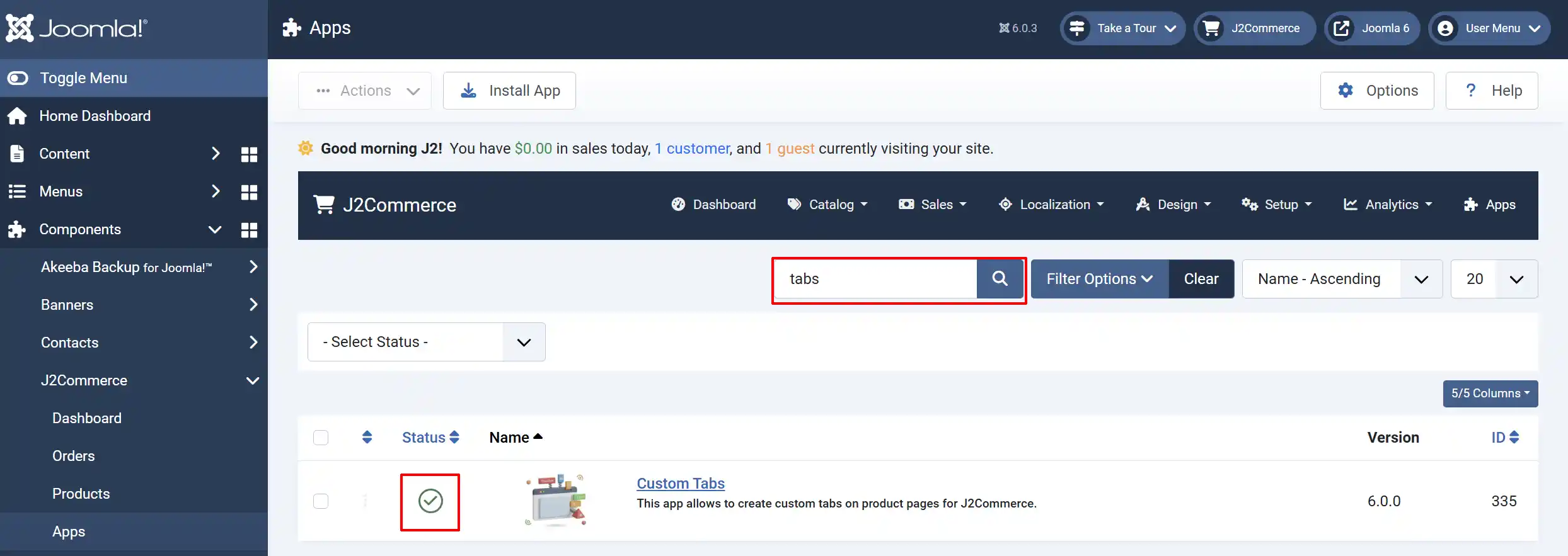Open Components dashboard grid icon
This screenshot has width=1568, height=556.
(x=250, y=230)
